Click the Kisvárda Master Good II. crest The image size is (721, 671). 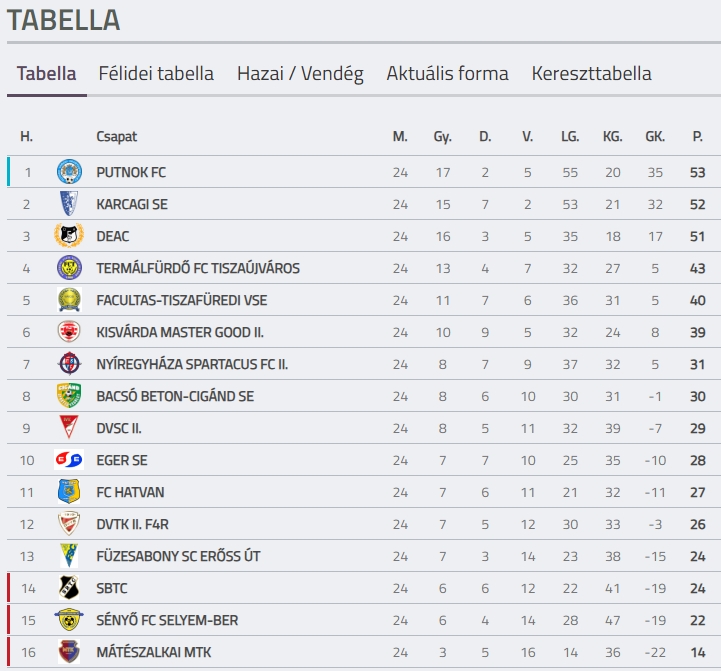pos(69,332)
